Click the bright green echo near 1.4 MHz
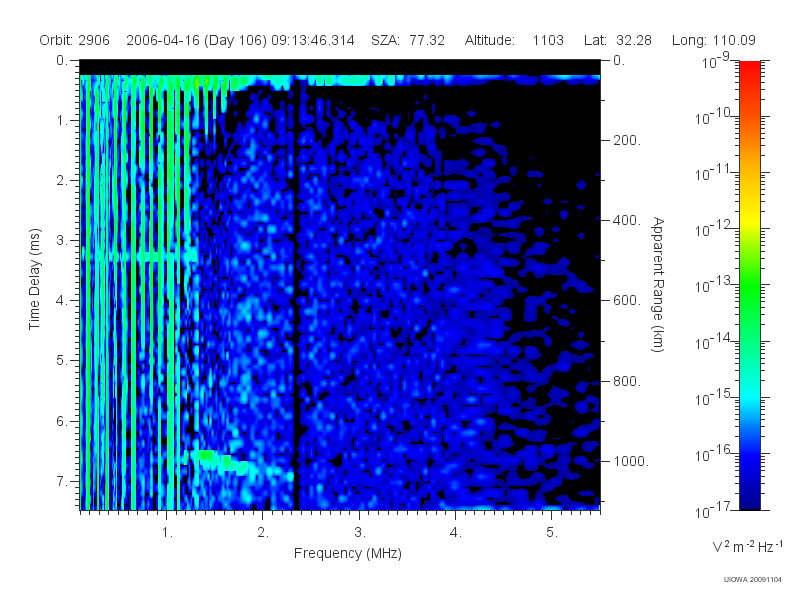 pyautogui.click(x=207, y=454)
